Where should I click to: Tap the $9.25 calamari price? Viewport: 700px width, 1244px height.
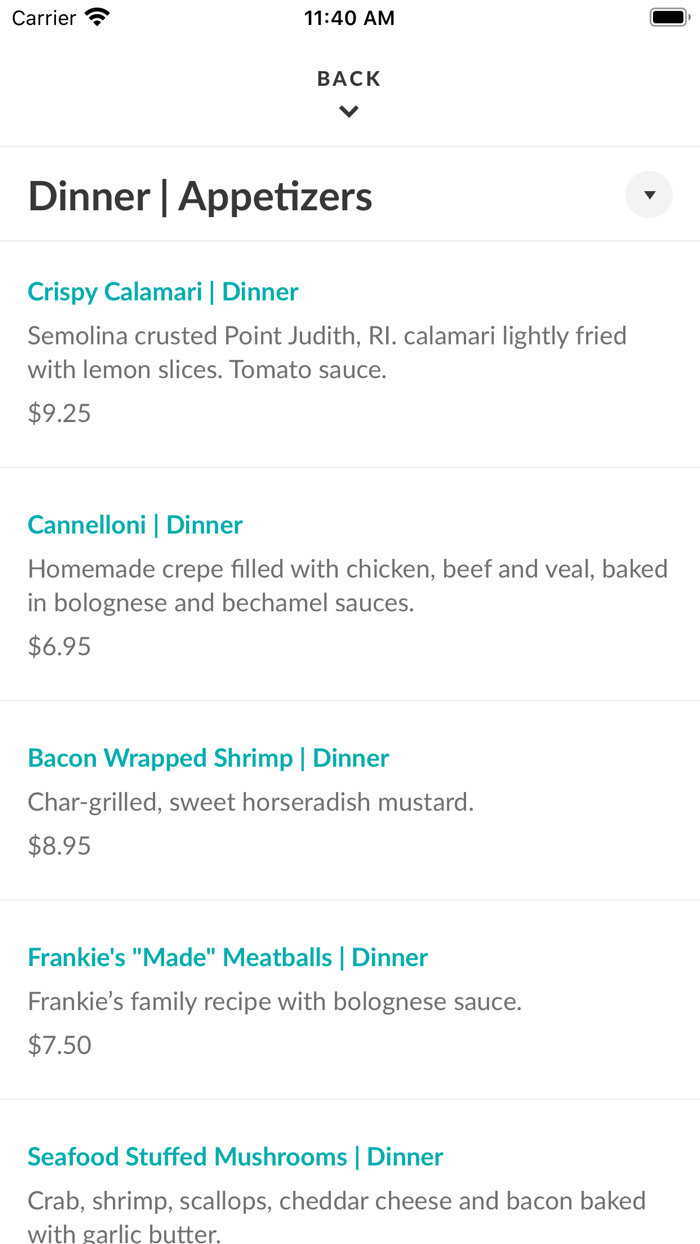tap(59, 413)
